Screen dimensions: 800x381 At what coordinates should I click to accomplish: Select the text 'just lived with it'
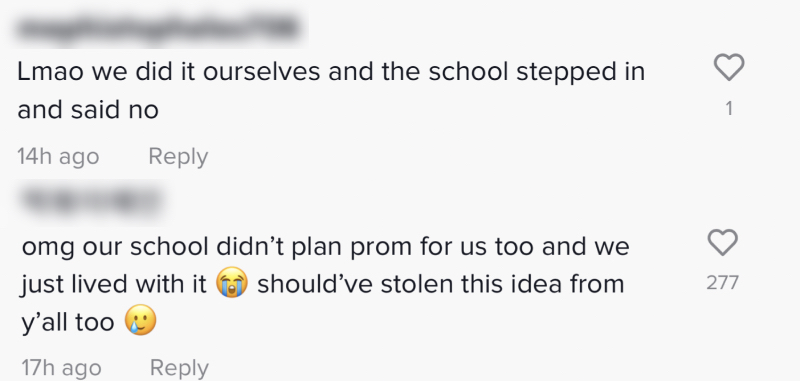(114, 284)
